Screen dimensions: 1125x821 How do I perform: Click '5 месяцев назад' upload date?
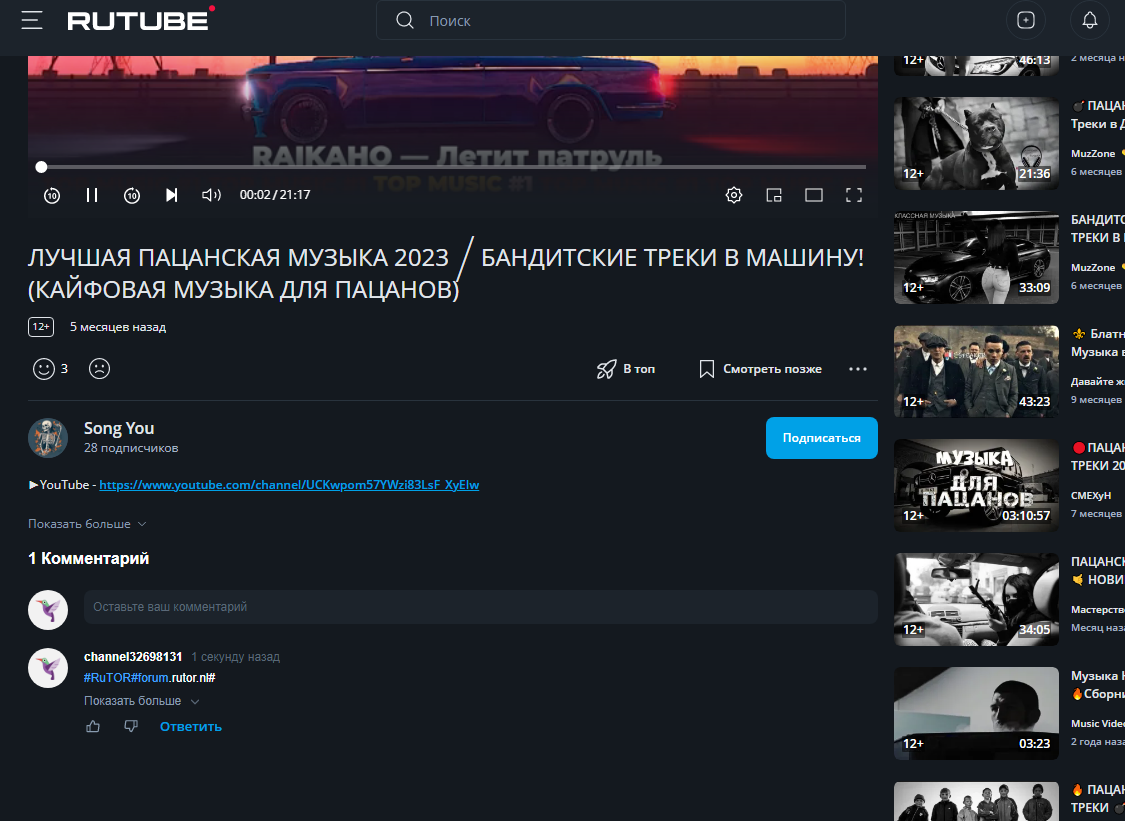tap(118, 327)
